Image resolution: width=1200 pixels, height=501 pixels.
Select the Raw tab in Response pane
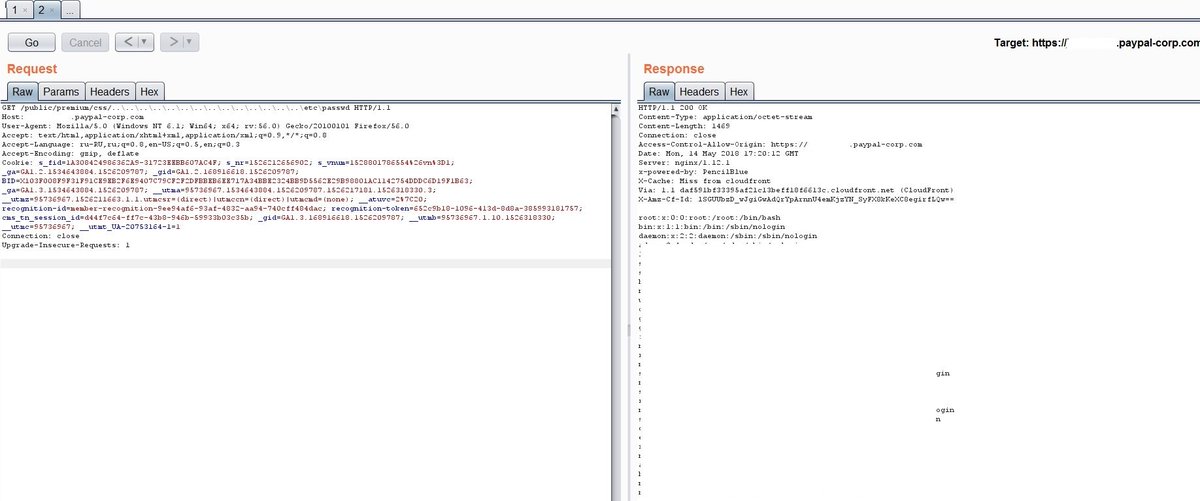click(658, 91)
